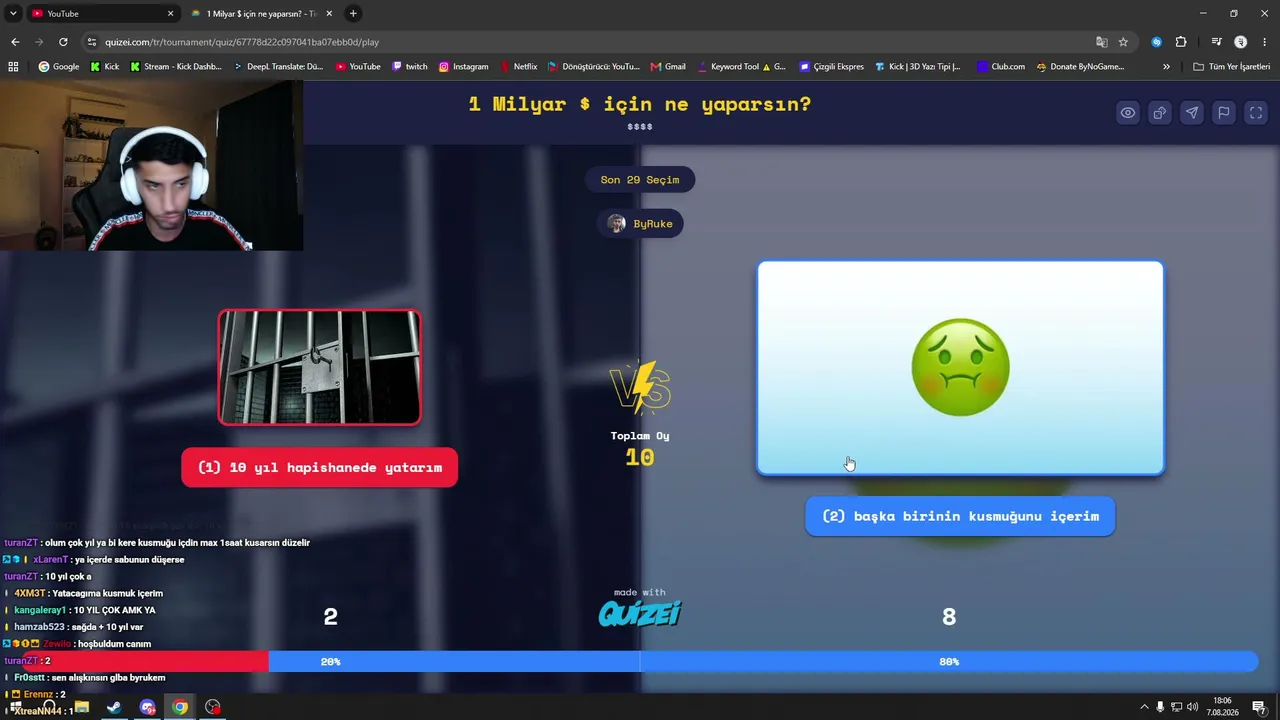This screenshot has height=720, width=1280.
Task: Select the nauseated emoji image card
Action: point(960,368)
